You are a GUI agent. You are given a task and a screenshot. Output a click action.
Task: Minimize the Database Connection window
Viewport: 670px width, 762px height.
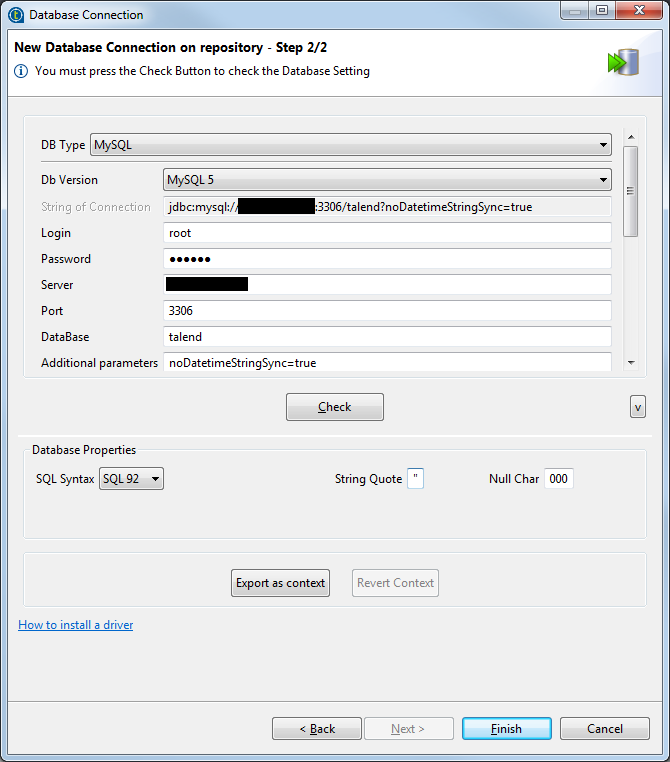pyautogui.click(x=575, y=10)
